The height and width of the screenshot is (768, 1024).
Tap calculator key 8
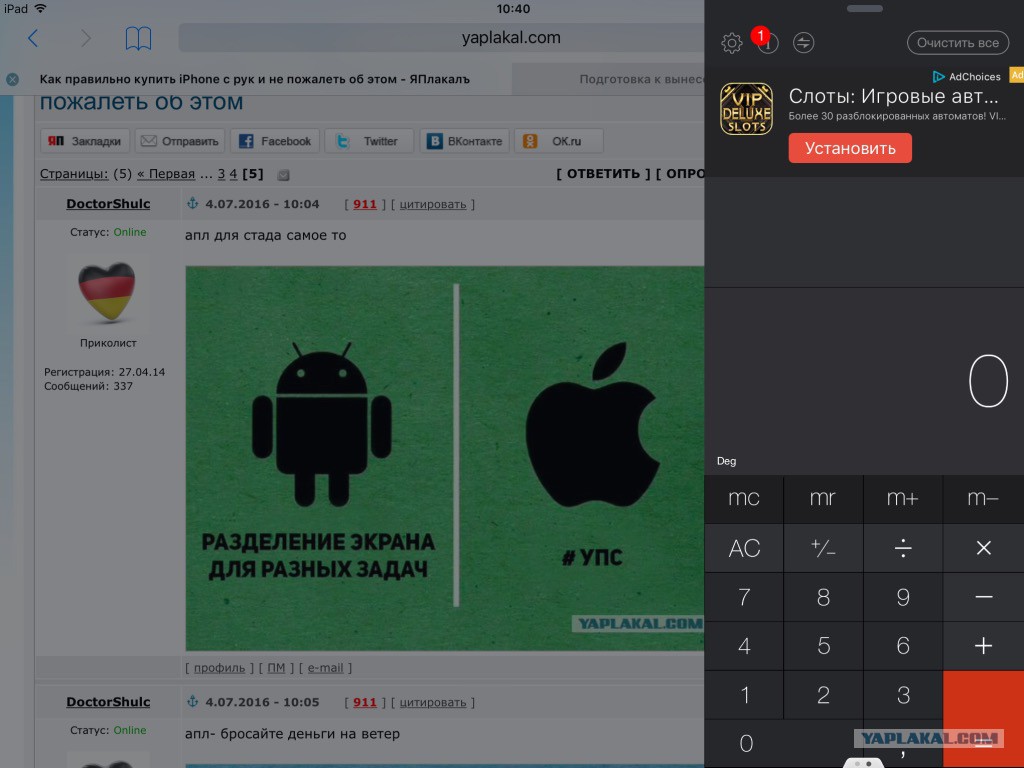[824, 598]
